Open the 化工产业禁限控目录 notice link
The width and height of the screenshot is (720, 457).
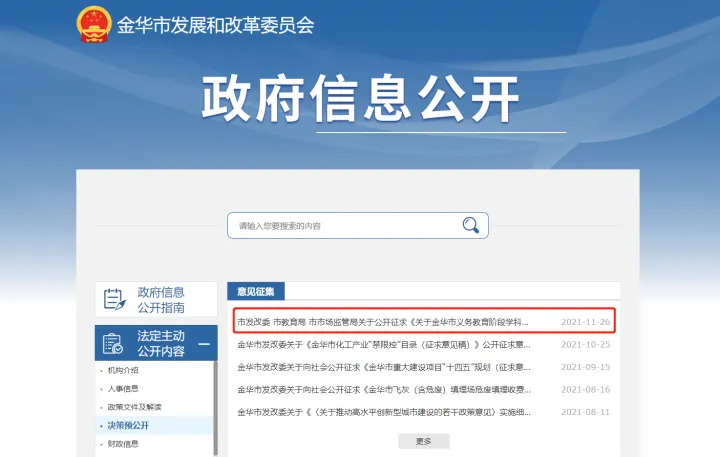click(384, 344)
